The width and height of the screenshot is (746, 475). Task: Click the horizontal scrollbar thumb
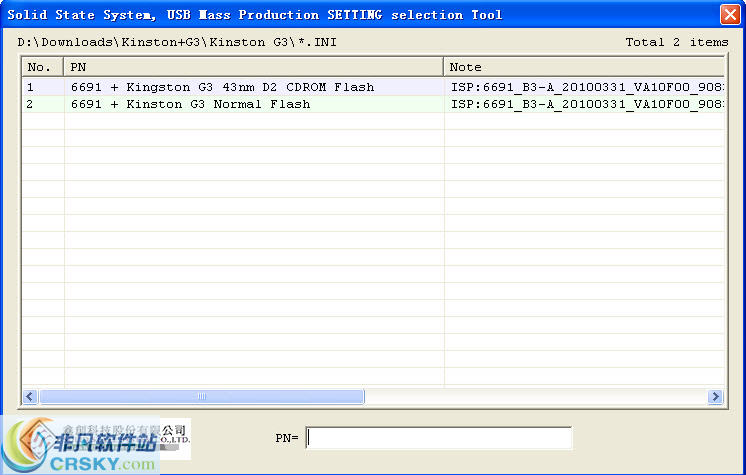201,397
